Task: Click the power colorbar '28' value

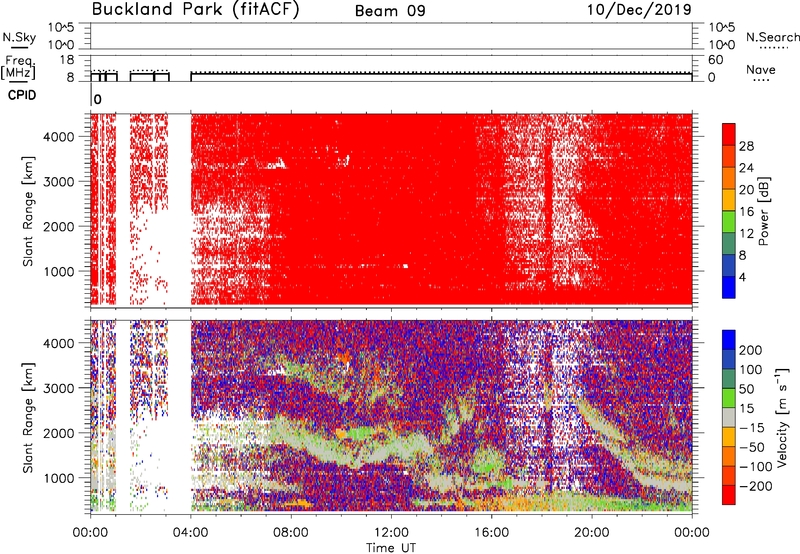Action: click(x=746, y=146)
